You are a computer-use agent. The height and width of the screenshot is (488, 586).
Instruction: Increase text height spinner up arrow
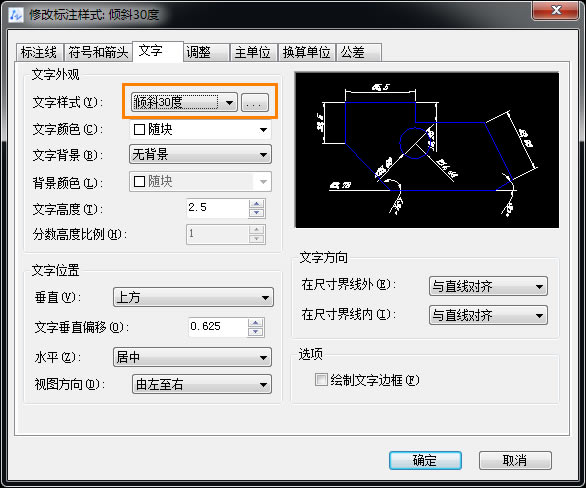tap(256, 204)
